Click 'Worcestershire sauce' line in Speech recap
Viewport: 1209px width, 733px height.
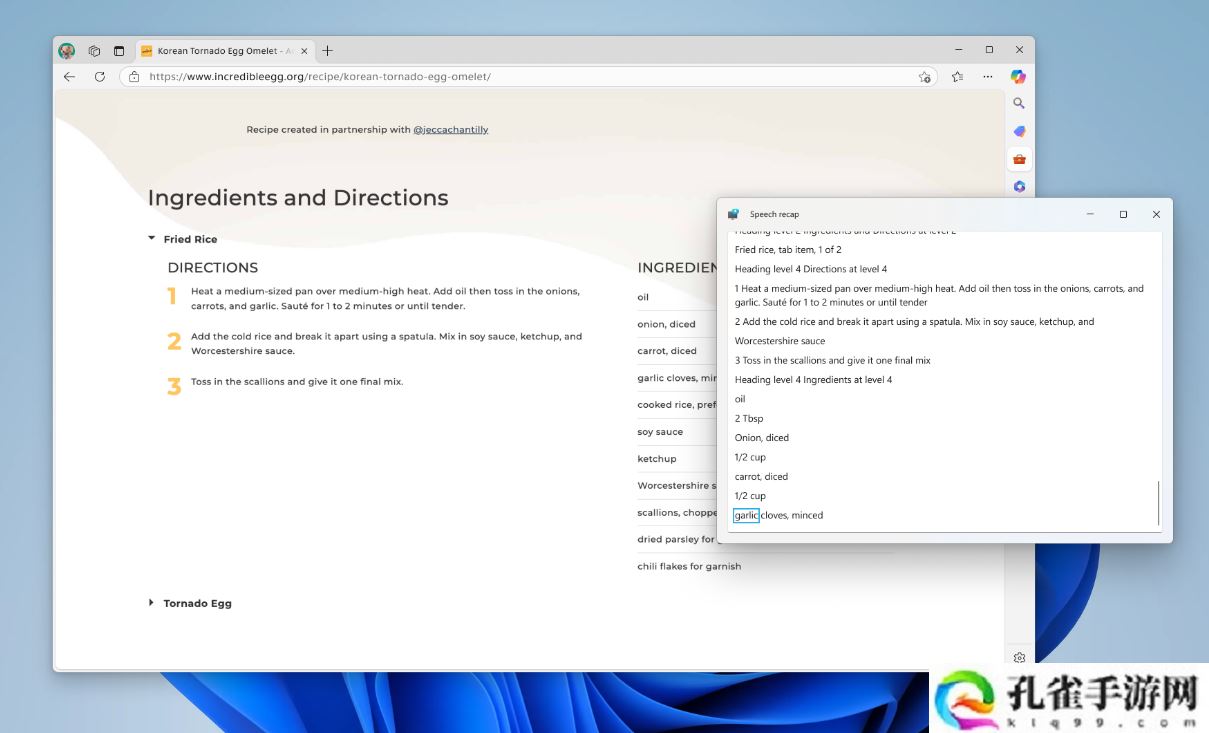click(780, 340)
